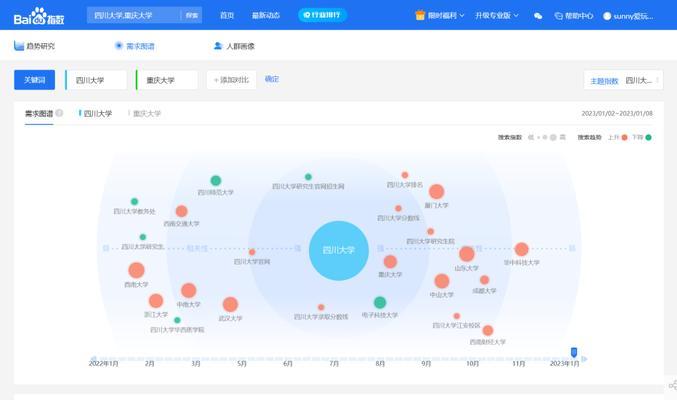Click the timeline back arrow near 2022年1月
Image resolution: width=677 pixels, height=400 pixels.
coord(93,359)
